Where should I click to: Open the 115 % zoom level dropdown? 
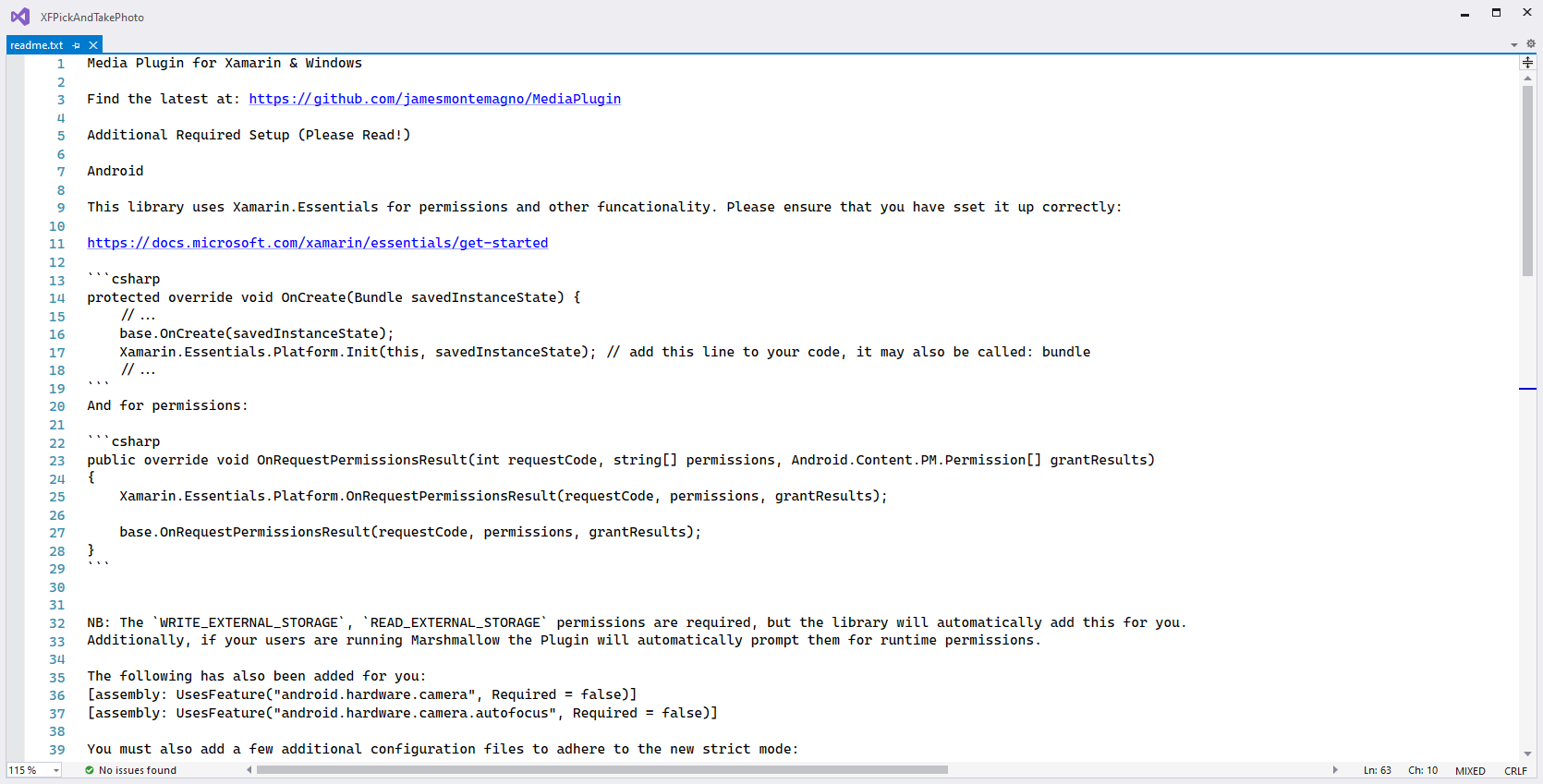click(55, 770)
